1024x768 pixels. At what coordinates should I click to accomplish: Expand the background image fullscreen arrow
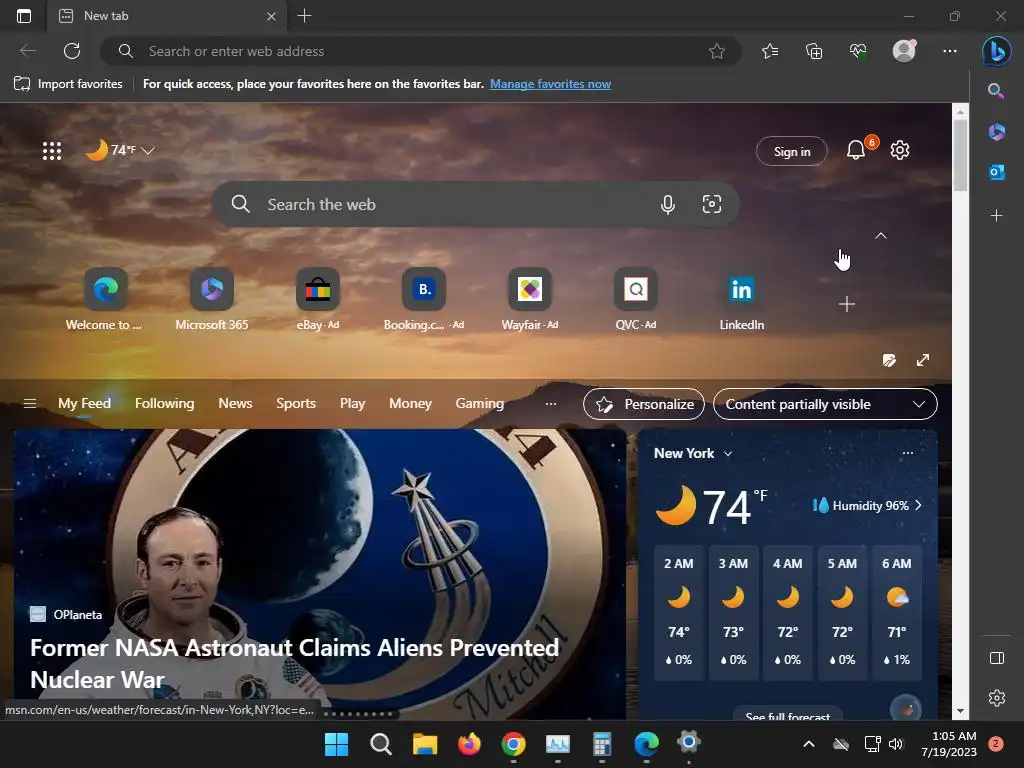click(923, 360)
